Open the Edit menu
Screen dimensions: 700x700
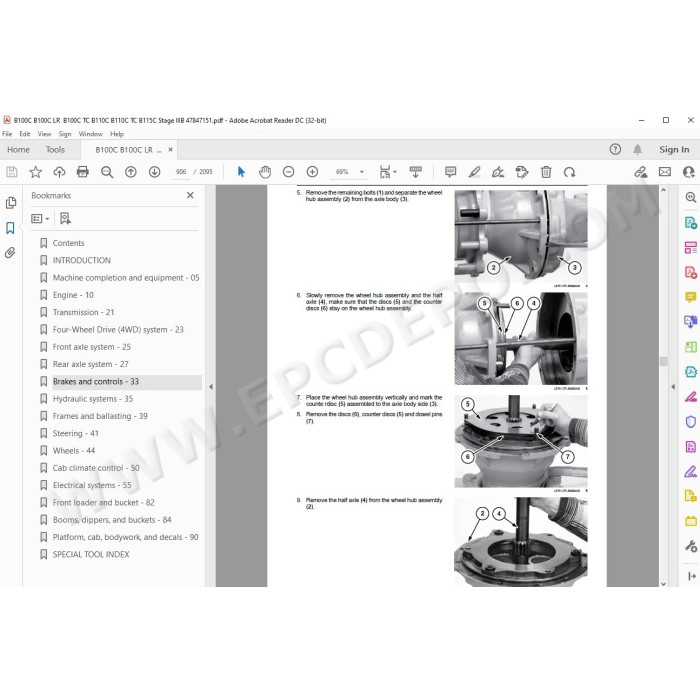25,134
